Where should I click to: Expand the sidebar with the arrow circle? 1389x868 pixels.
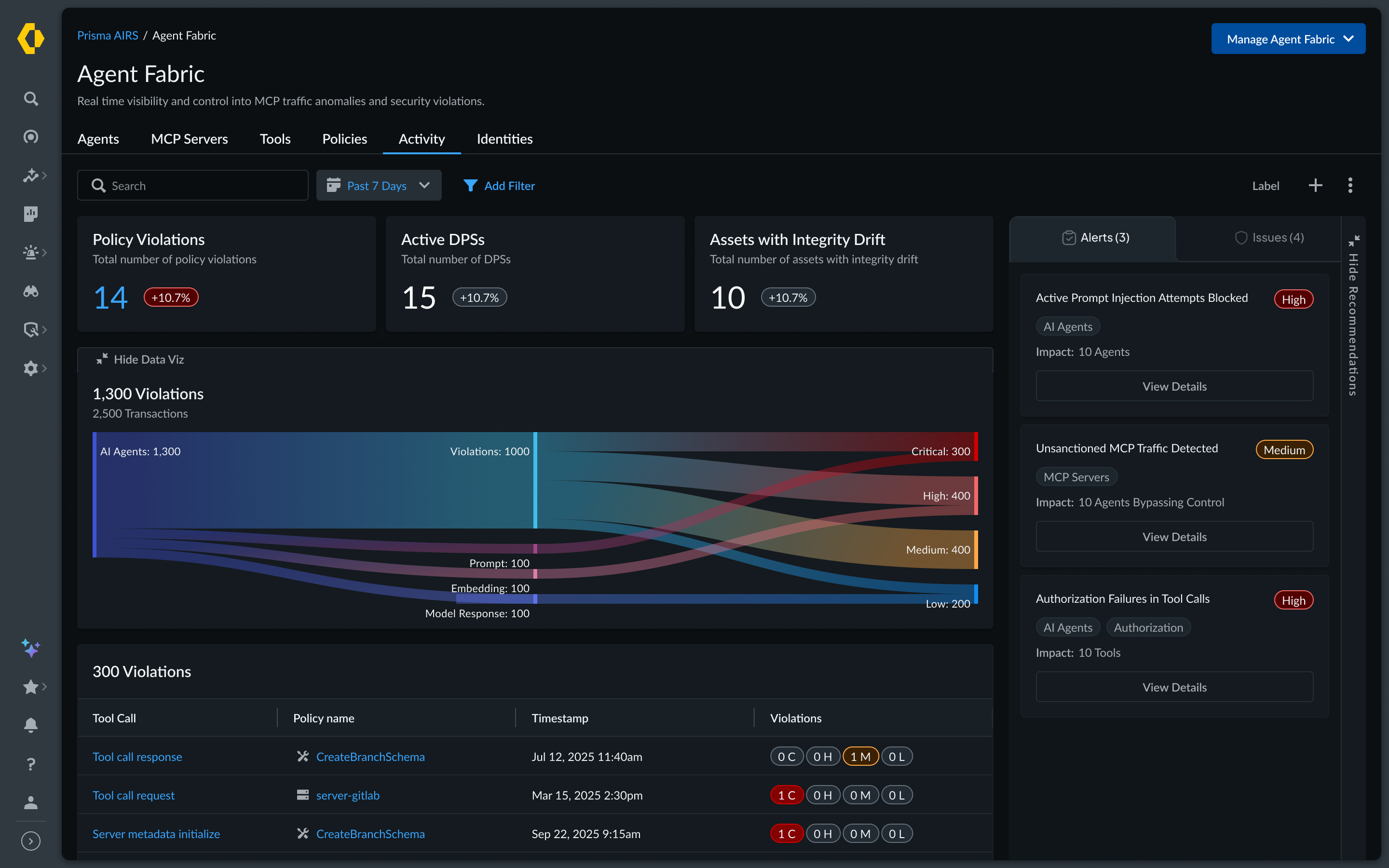pyautogui.click(x=31, y=841)
